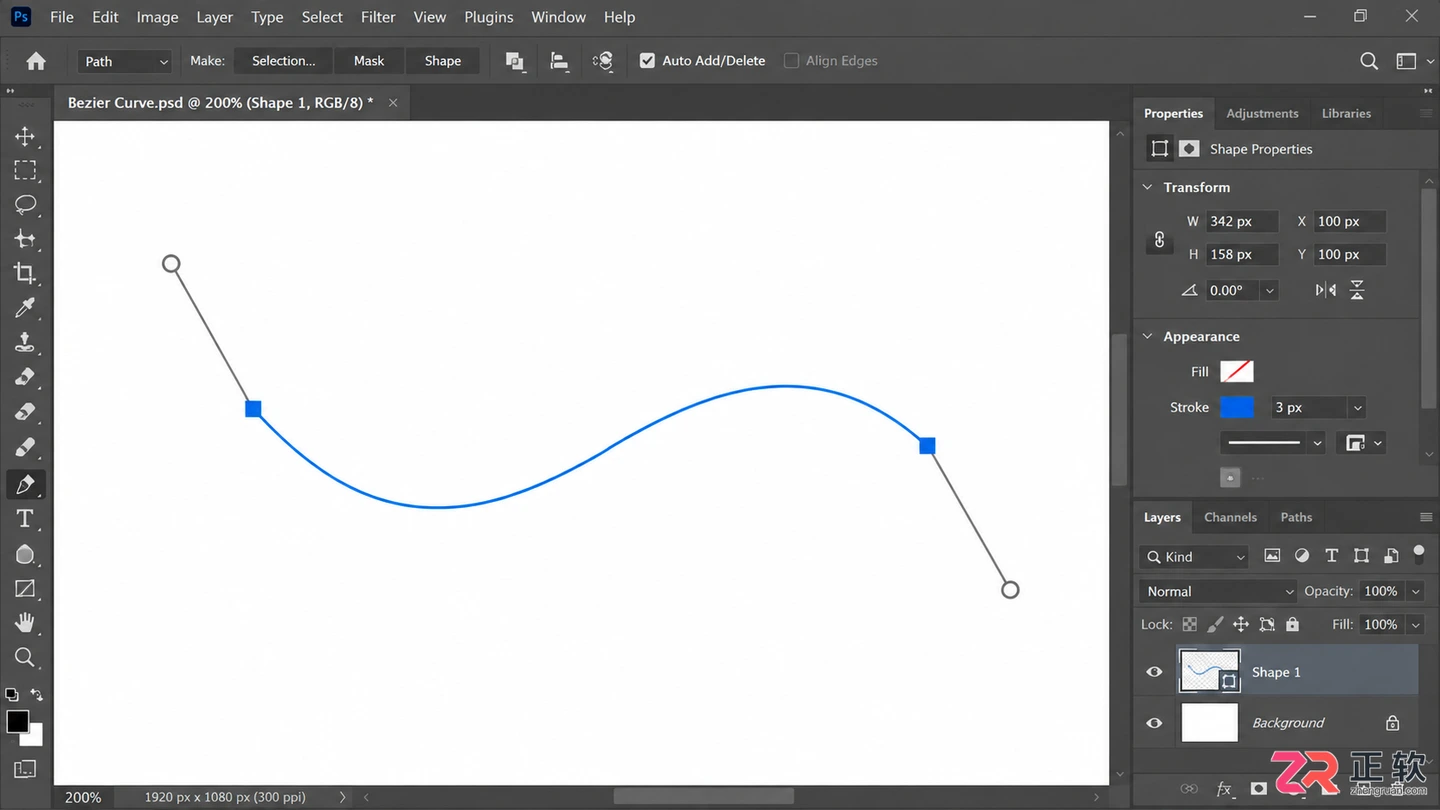Open the Path mode dropdown

(125, 61)
